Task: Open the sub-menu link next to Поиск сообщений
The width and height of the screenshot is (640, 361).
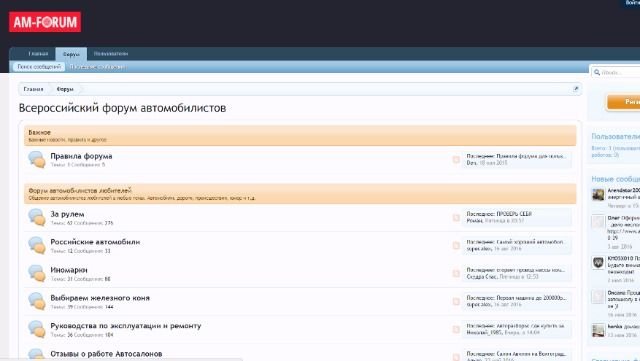Action: [98, 67]
